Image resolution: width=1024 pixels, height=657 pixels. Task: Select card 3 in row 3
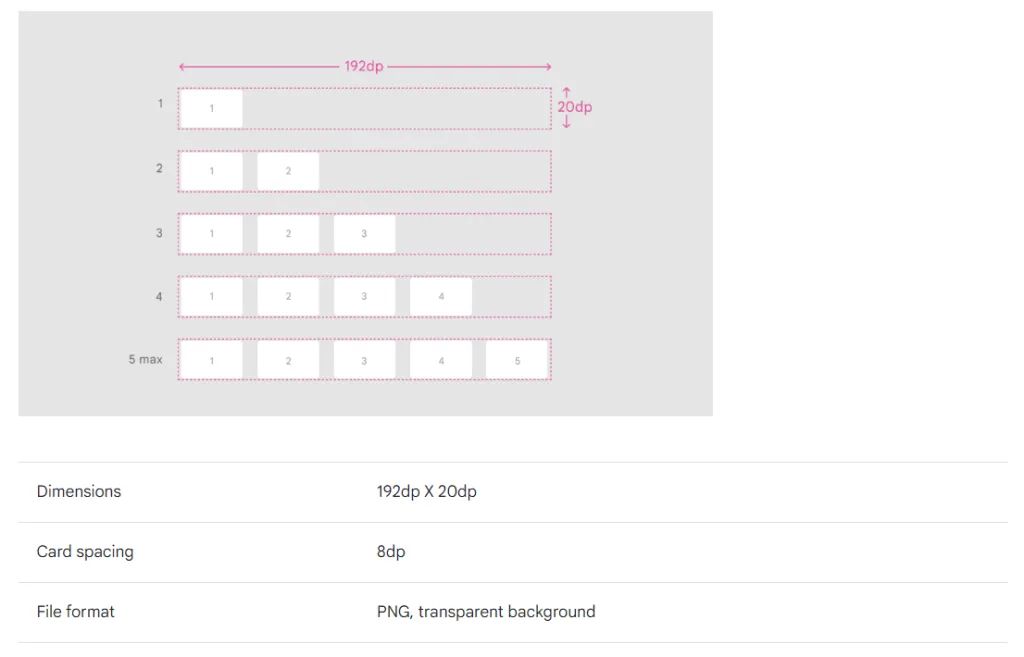pos(364,234)
